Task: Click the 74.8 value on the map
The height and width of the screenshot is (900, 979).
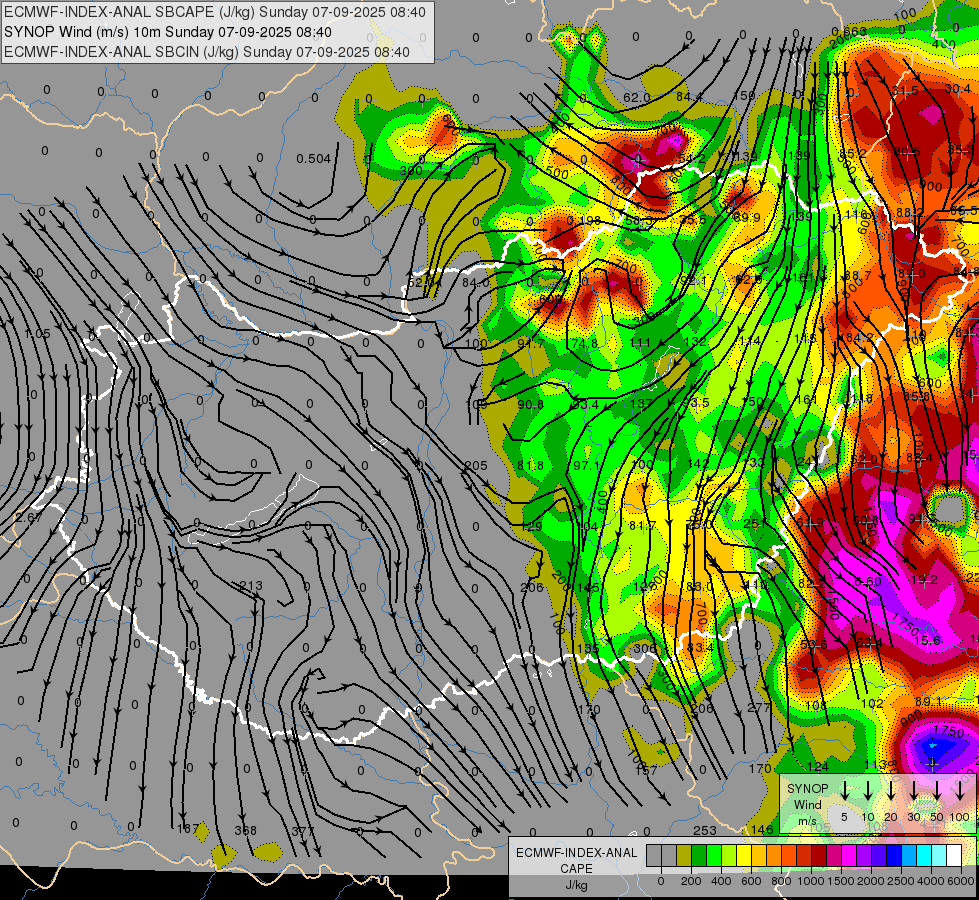Action: (584, 344)
